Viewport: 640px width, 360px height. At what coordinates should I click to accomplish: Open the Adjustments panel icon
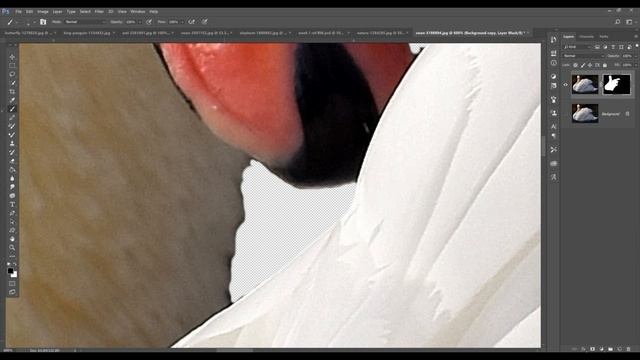click(x=553, y=76)
